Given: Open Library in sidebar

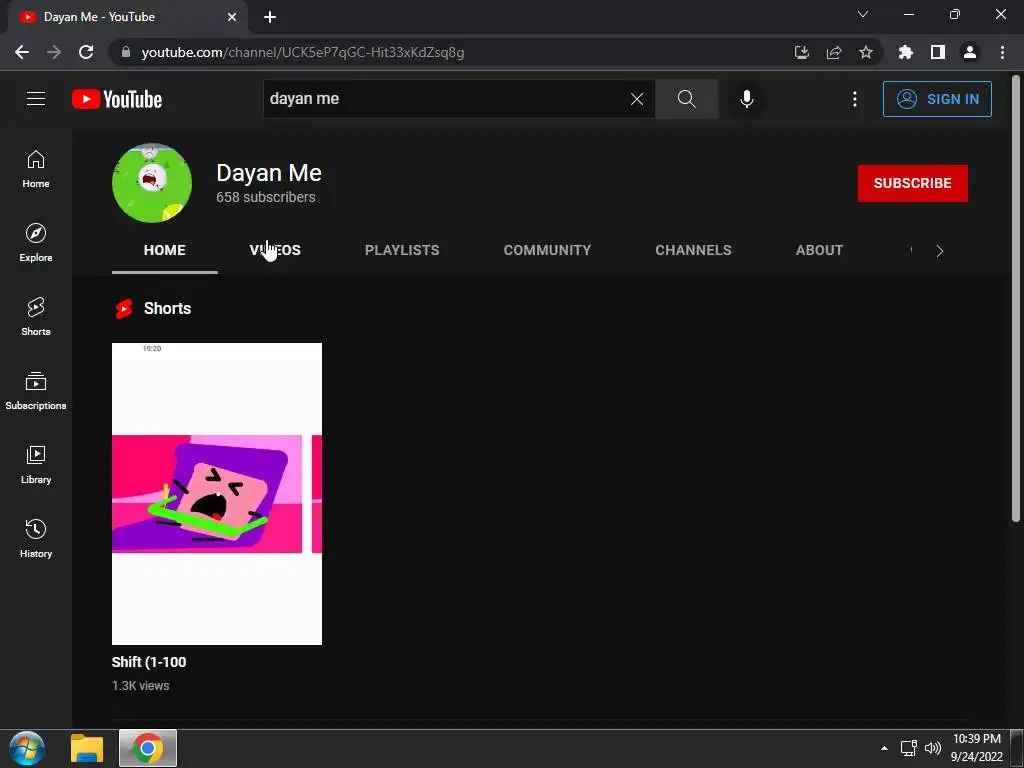Looking at the screenshot, I should pos(36,464).
